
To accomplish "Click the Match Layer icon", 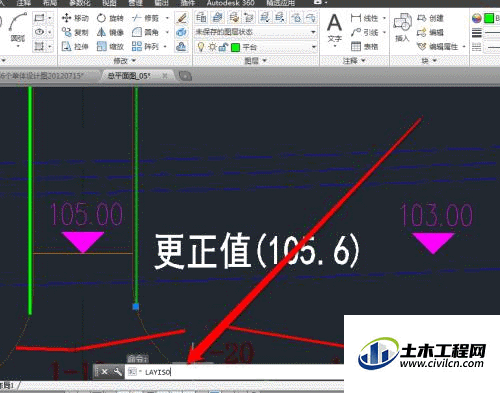I will [234, 17].
